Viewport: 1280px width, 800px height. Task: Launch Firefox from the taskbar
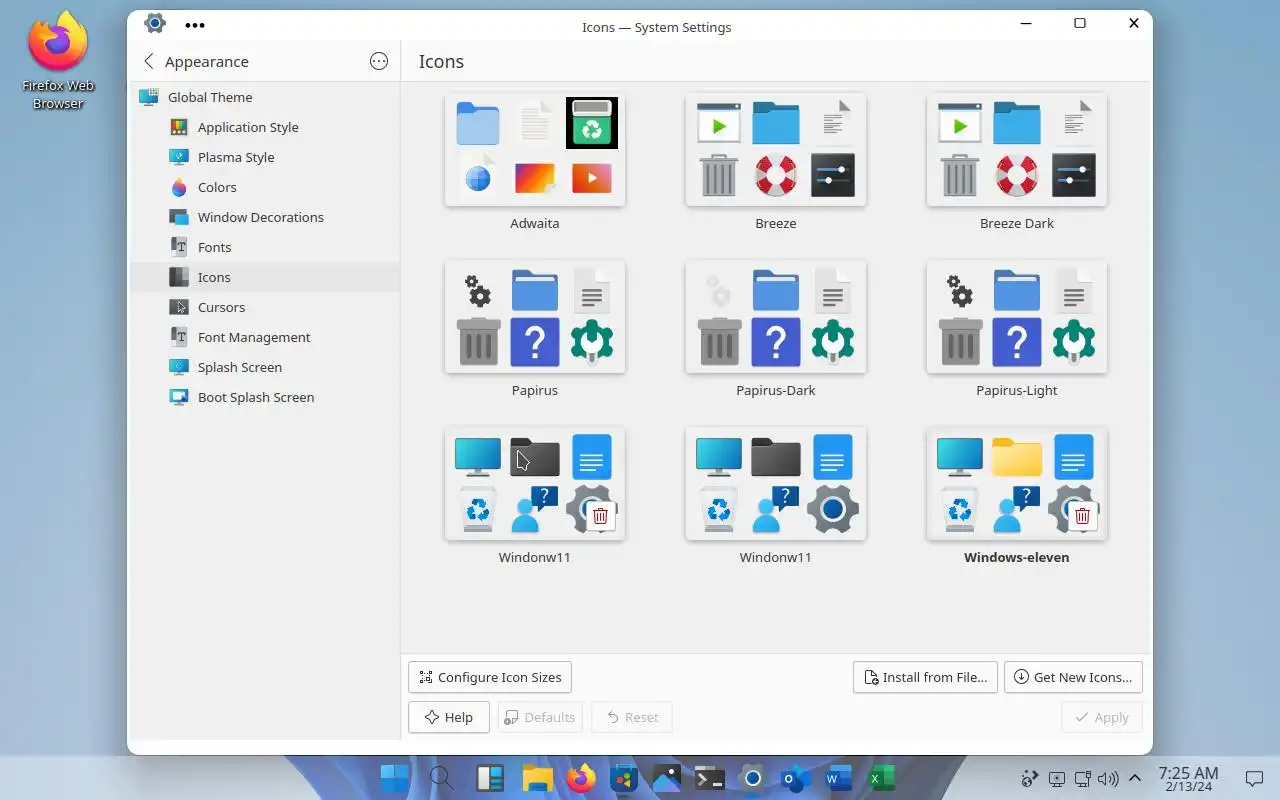[581, 778]
